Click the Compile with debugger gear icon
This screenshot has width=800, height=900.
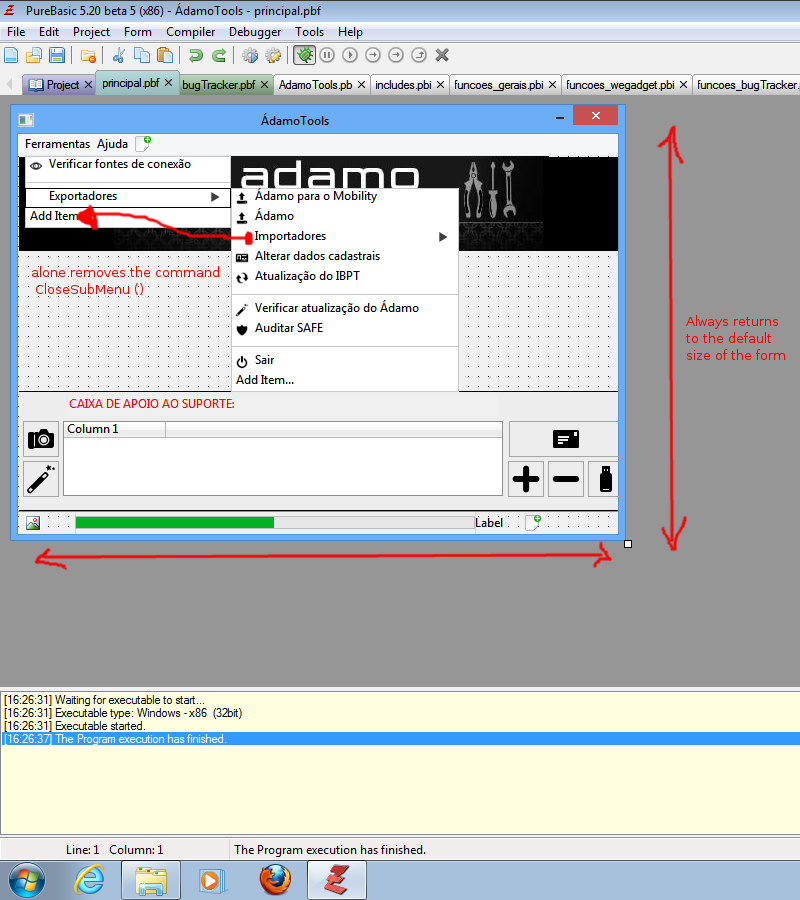pyautogui.click(x=273, y=55)
